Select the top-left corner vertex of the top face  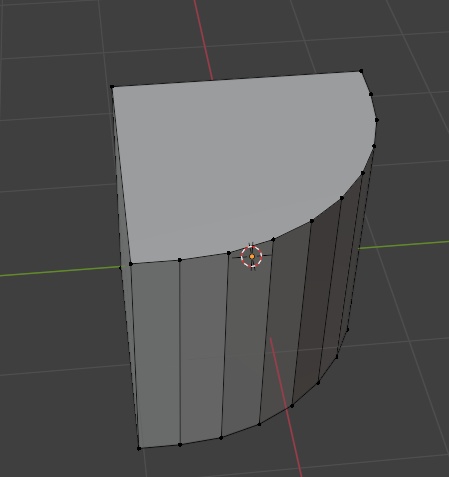tap(112, 87)
